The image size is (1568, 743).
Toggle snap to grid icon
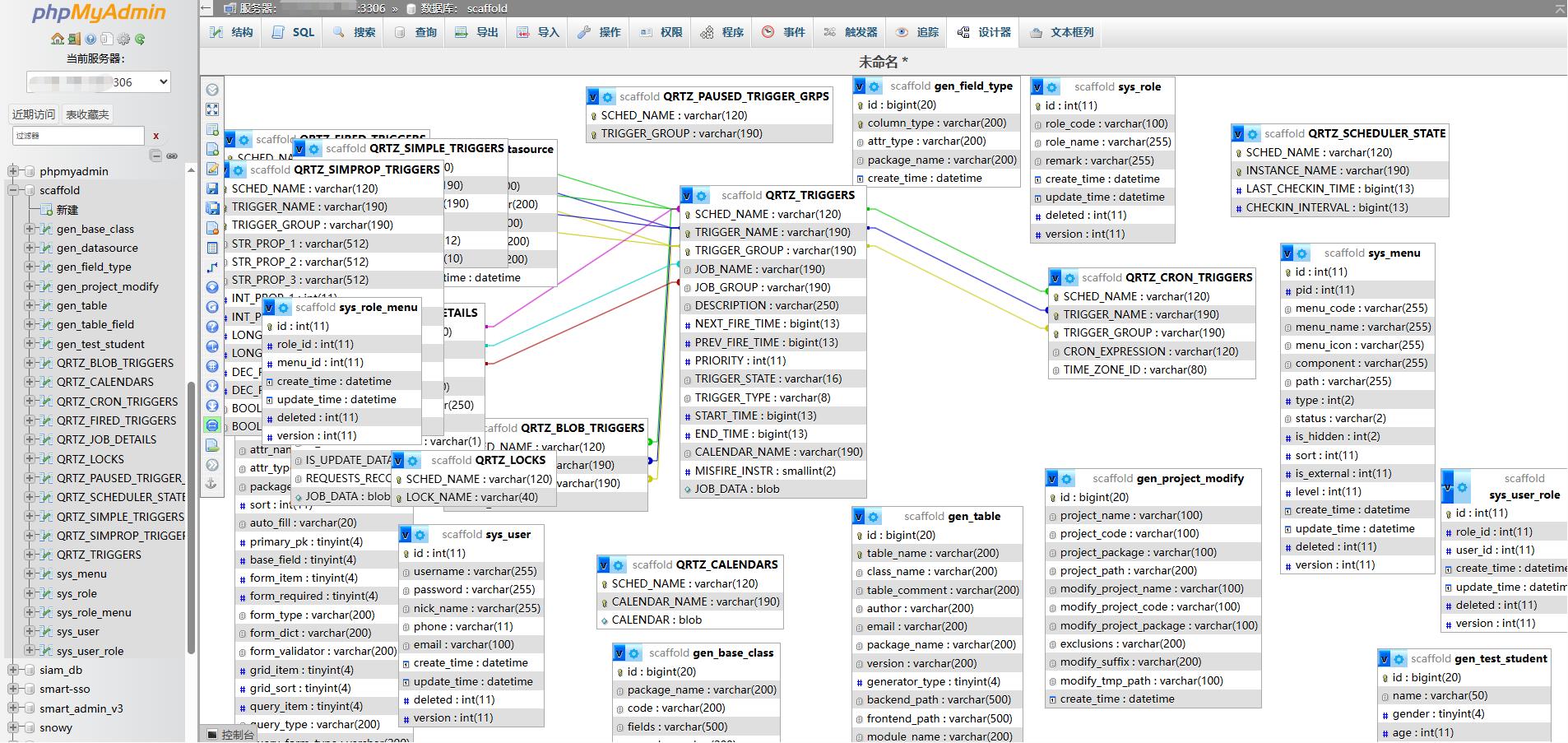click(x=212, y=366)
